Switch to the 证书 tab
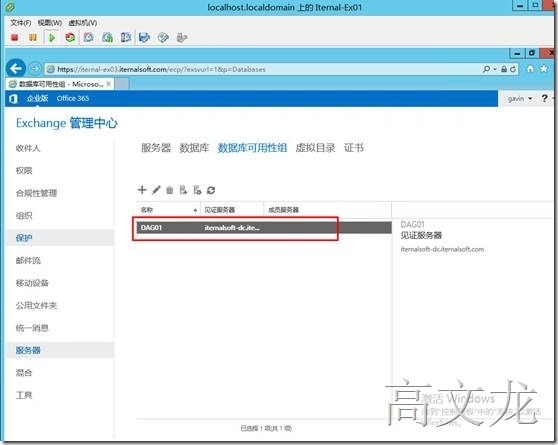The image size is (558, 445). tap(354, 147)
